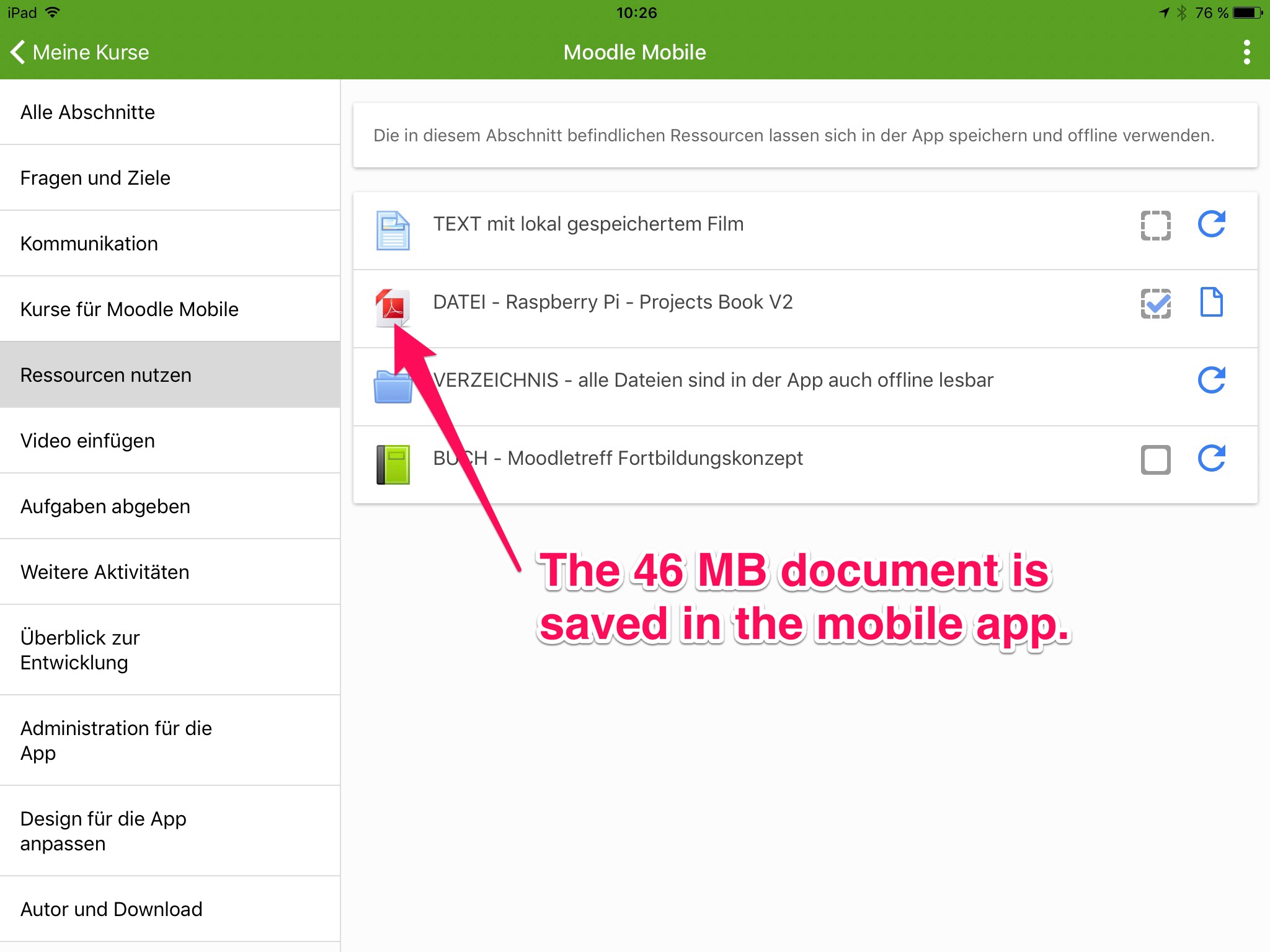Open Kurse für Moodle Mobile section
This screenshot has height=952, width=1270.
coord(170,309)
